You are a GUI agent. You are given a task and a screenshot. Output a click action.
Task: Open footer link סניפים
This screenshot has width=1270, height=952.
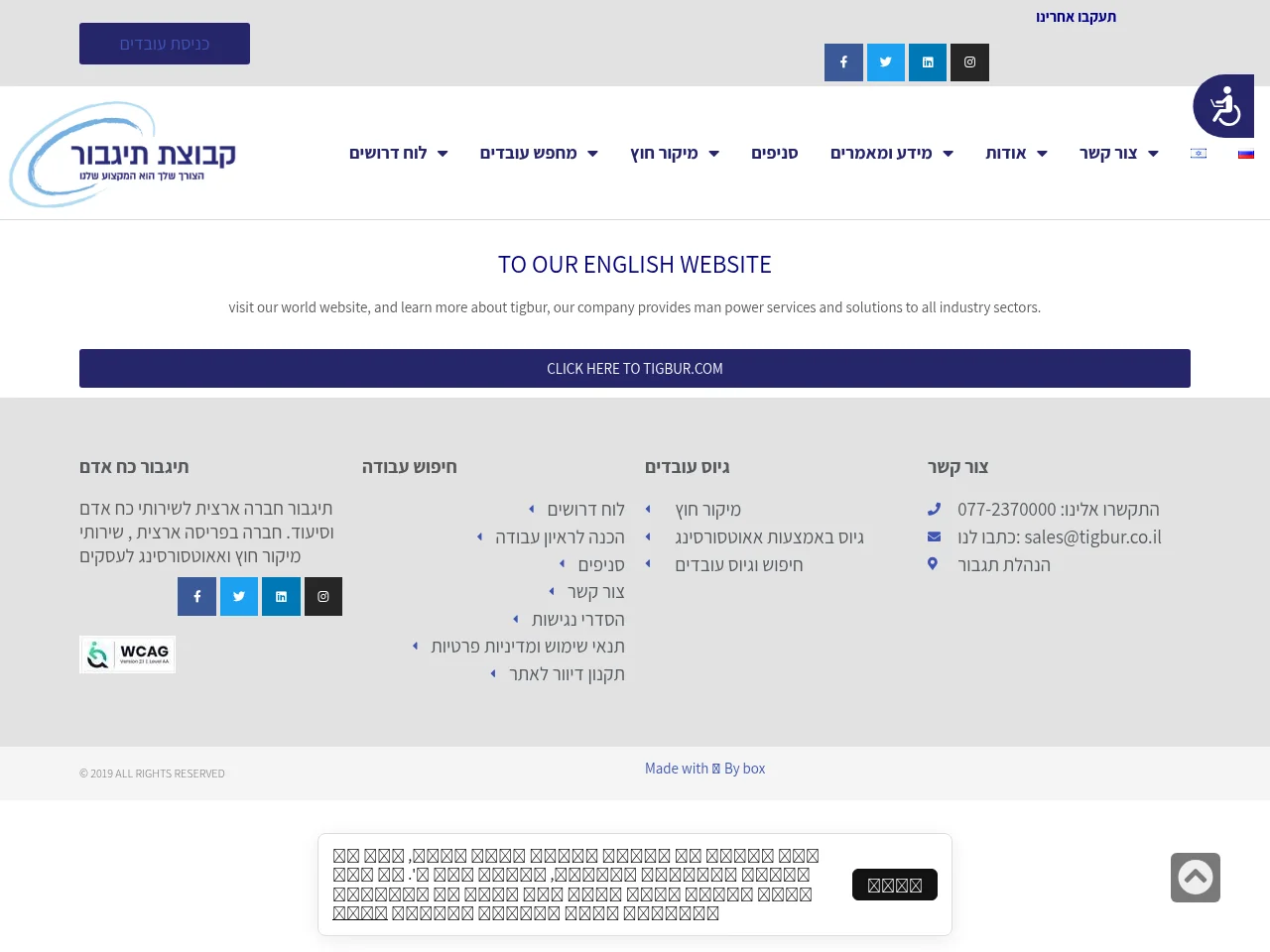coord(601,564)
